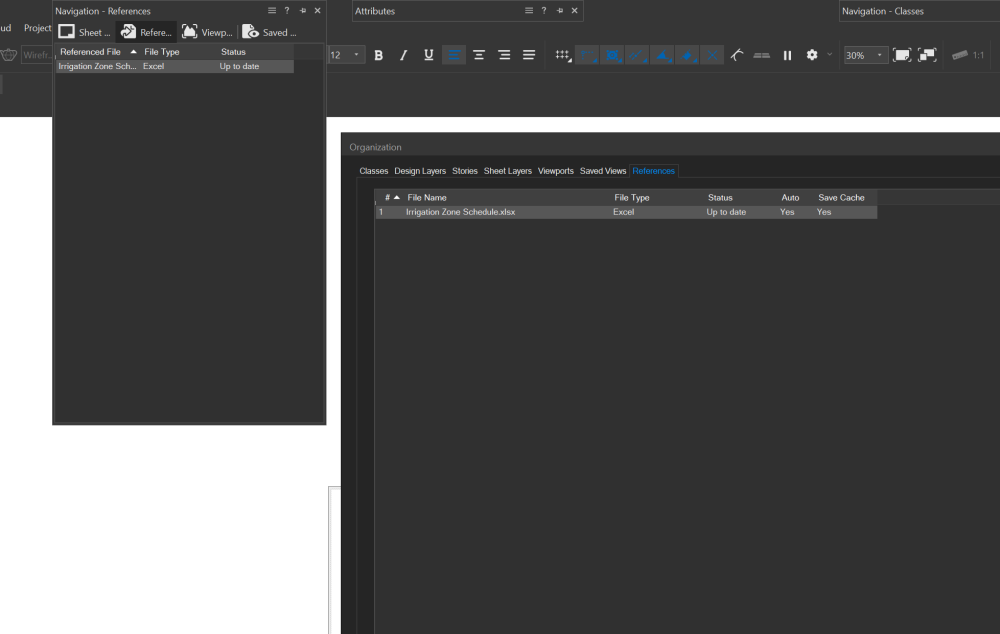
Task: Click the help button on Navigation - References
Action: pyautogui.click(x=287, y=11)
